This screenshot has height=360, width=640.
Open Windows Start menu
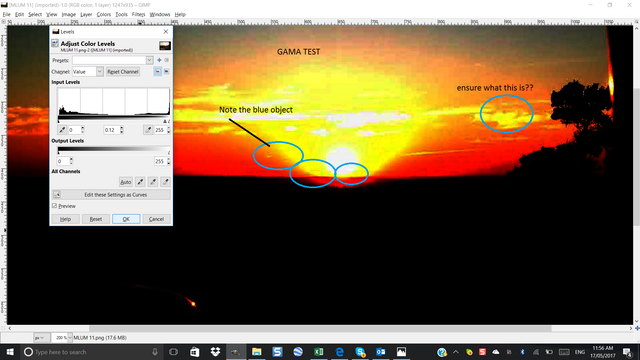click(x=10, y=352)
